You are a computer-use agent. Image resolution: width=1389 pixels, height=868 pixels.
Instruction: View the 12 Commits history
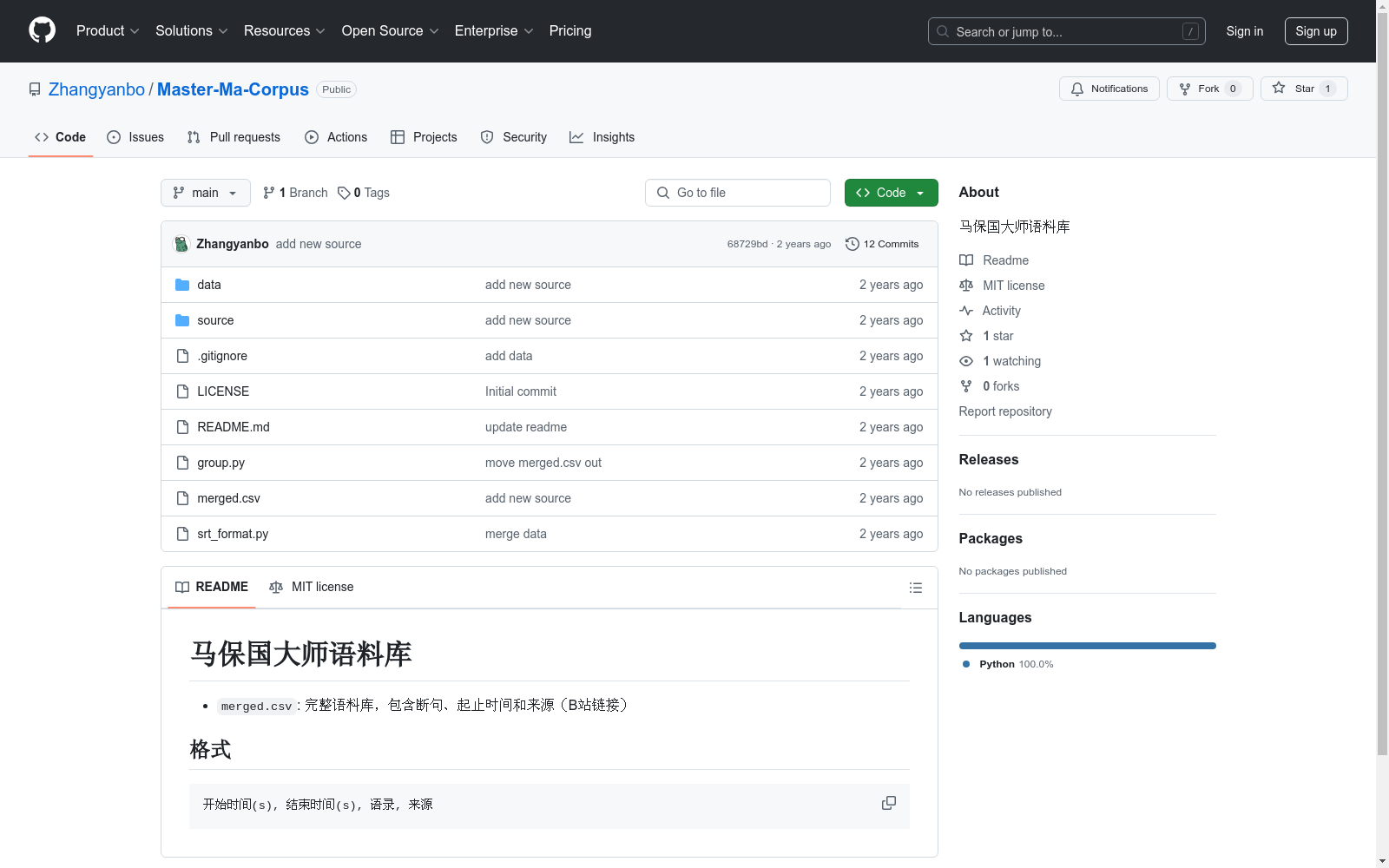(x=882, y=244)
